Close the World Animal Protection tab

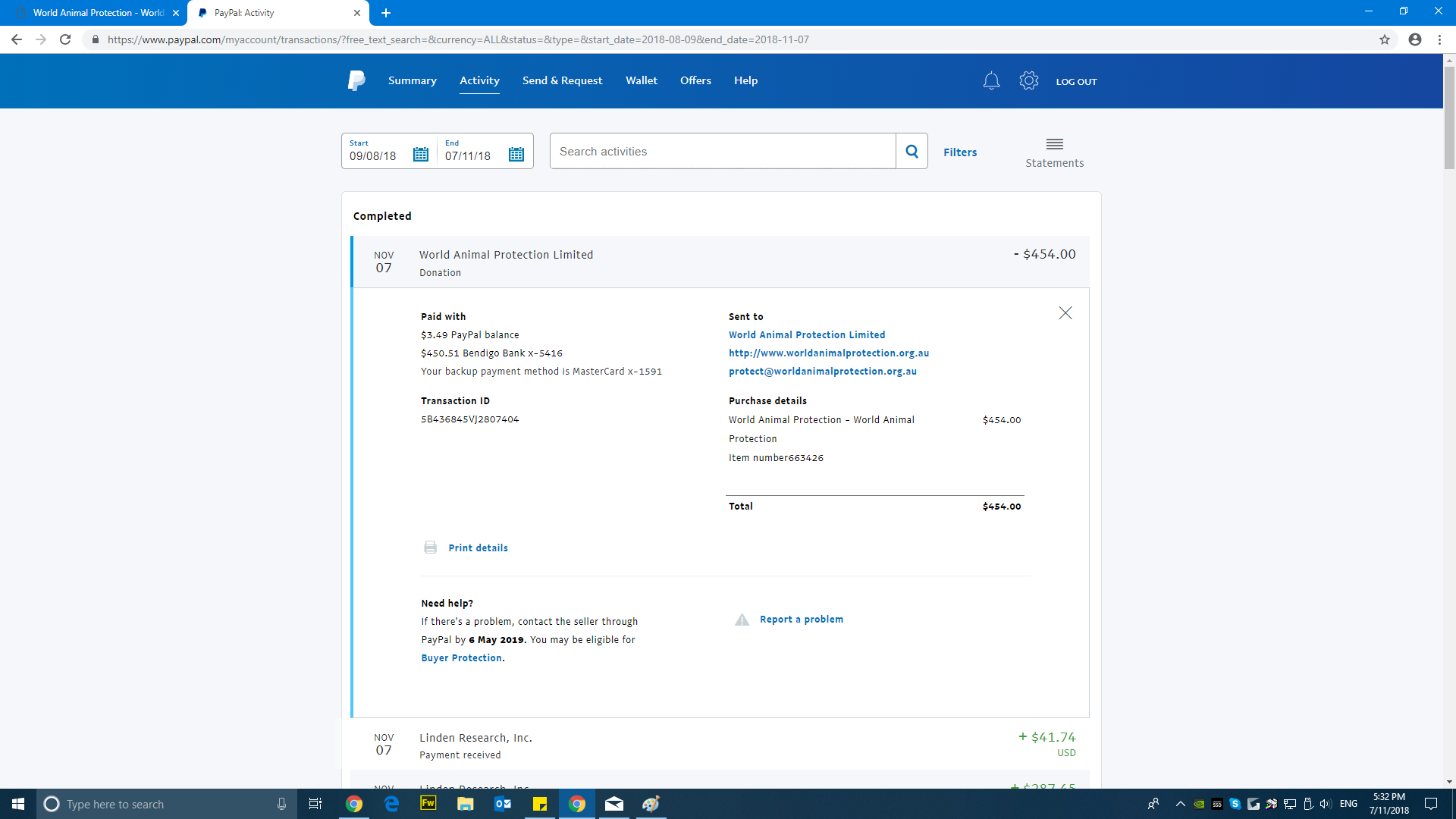[176, 13]
